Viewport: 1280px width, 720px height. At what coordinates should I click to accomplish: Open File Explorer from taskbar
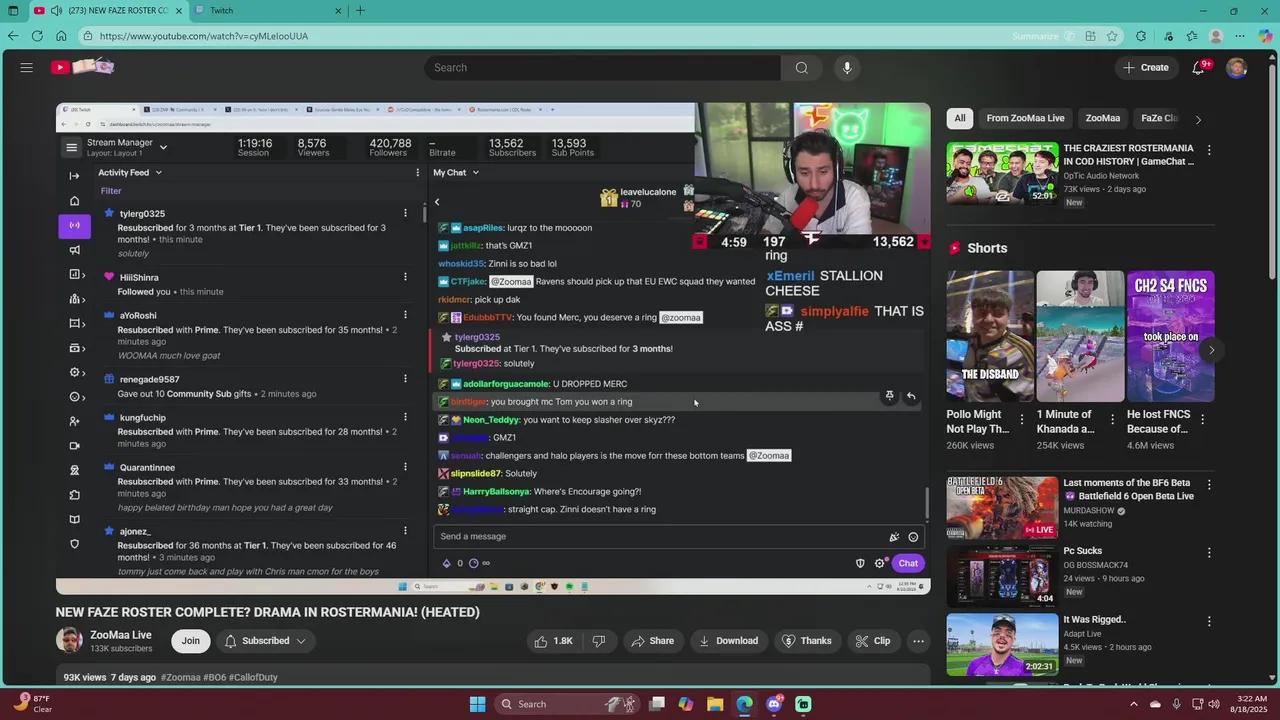pos(715,704)
